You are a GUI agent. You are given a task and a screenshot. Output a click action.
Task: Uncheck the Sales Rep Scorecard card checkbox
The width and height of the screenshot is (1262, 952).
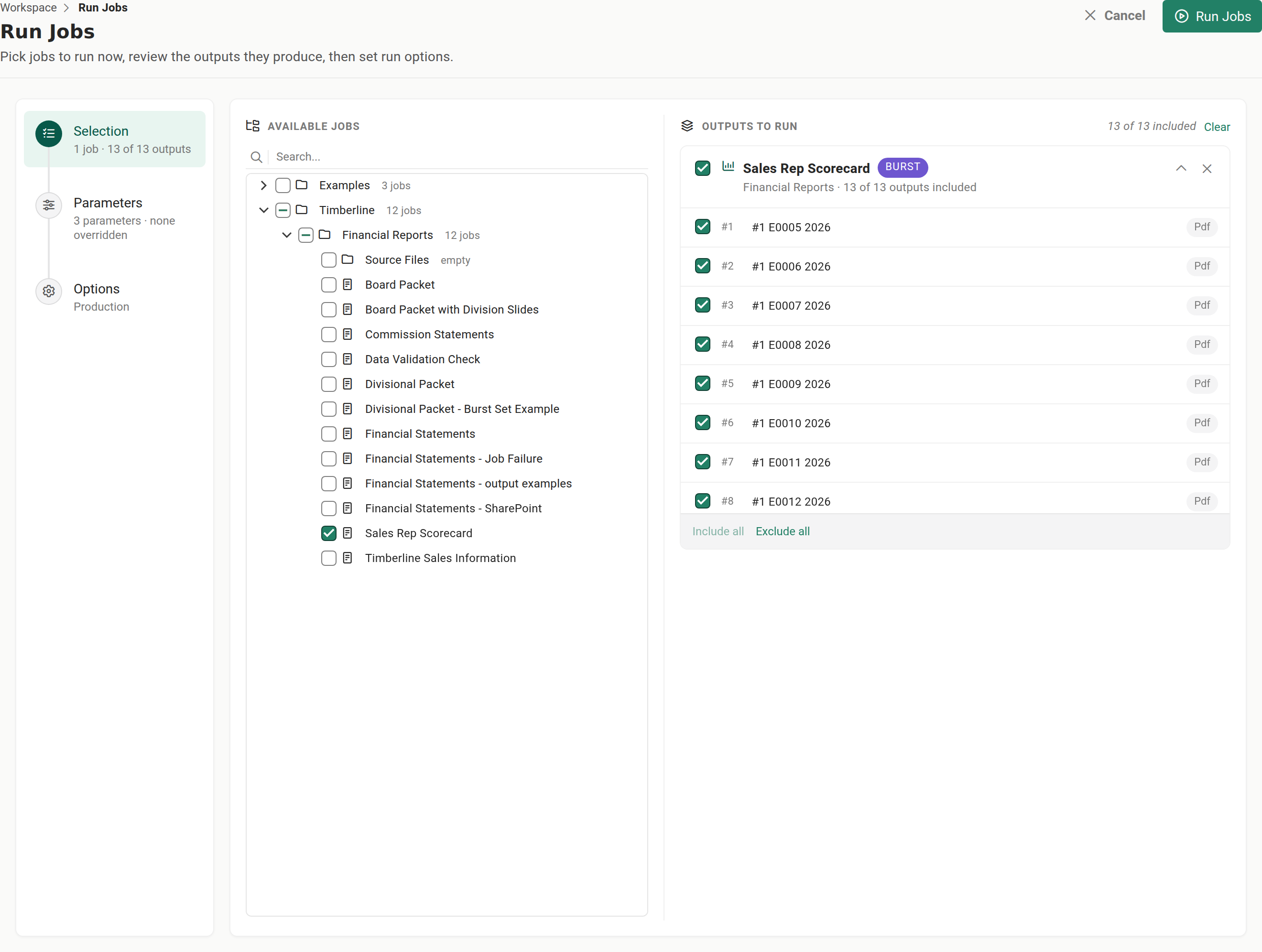click(703, 168)
